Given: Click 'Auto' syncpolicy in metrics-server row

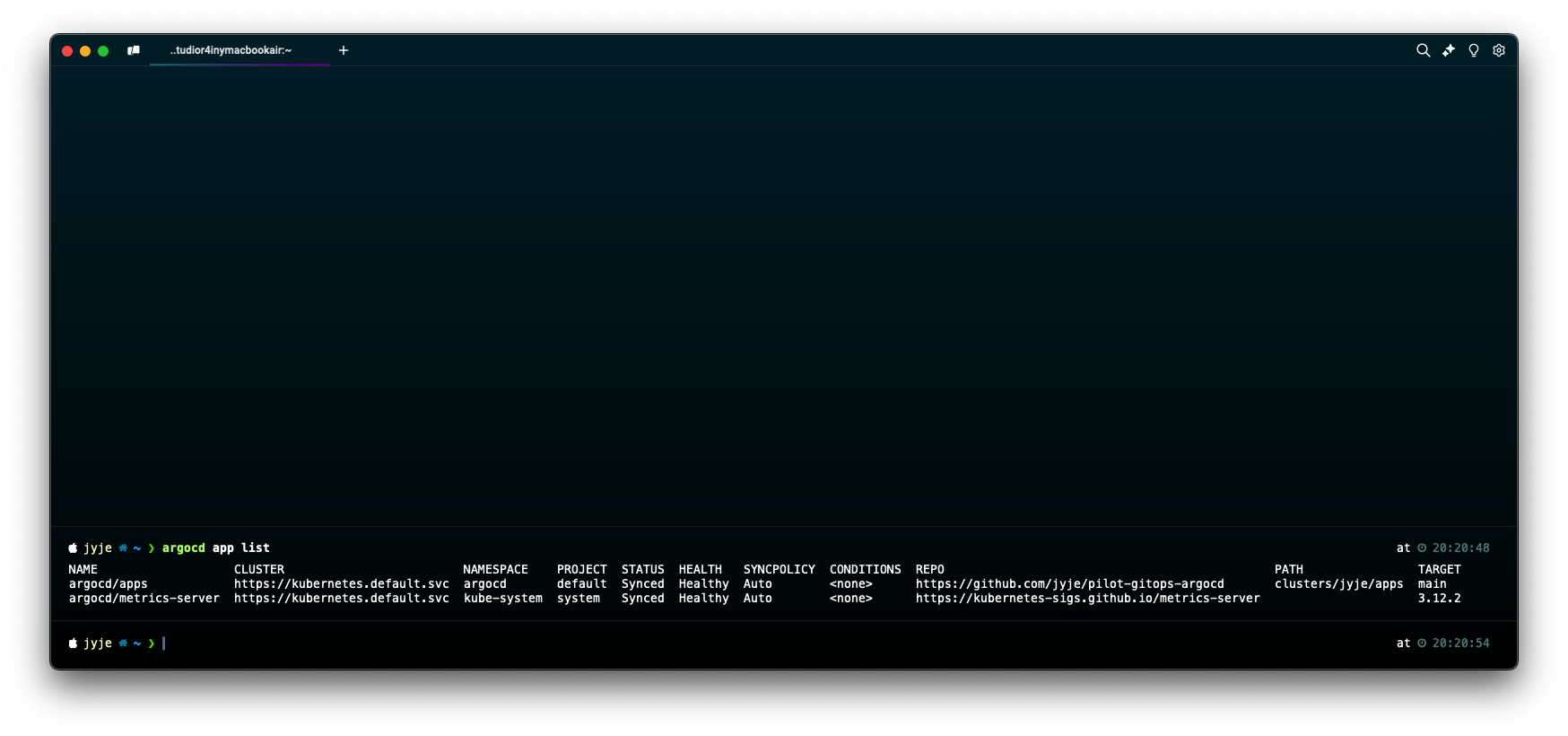Looking at the screenshot, I should (x=758, y=598).
